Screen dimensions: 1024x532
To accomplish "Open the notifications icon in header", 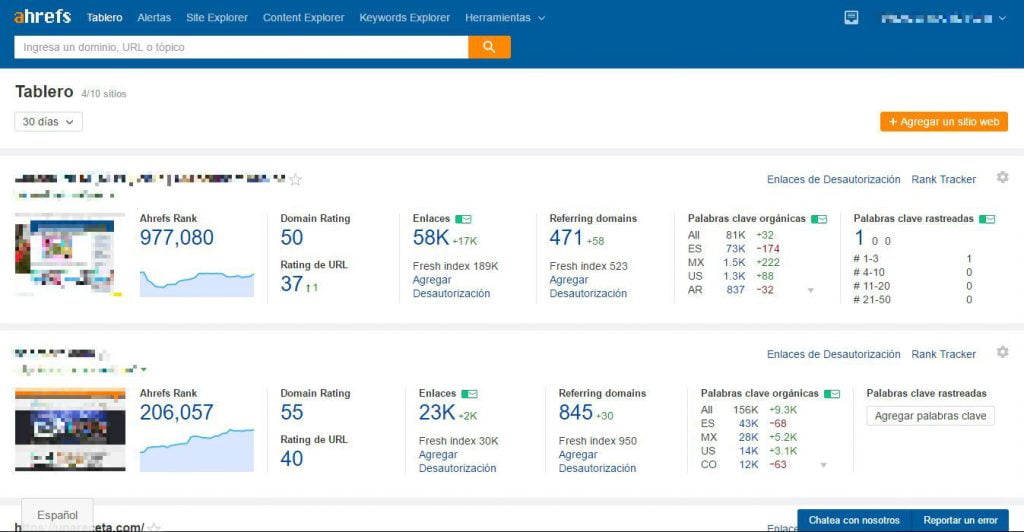I will 851,18.
